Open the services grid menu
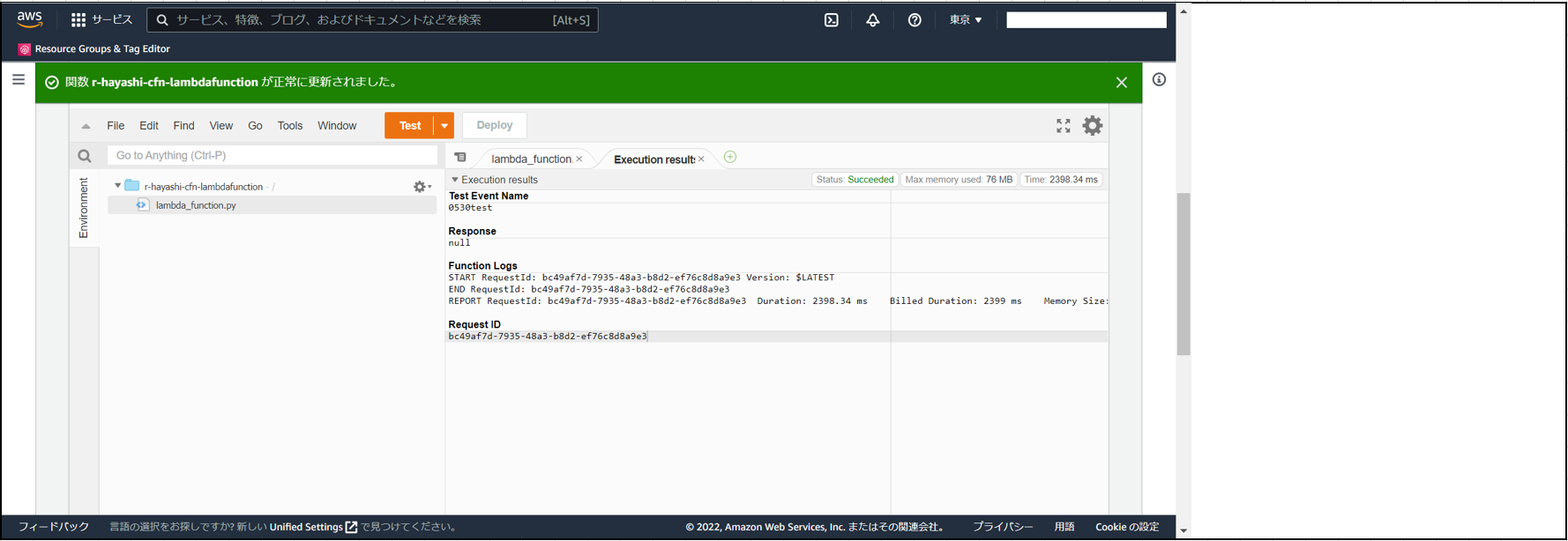1568x541 pixels. [78, 20]
